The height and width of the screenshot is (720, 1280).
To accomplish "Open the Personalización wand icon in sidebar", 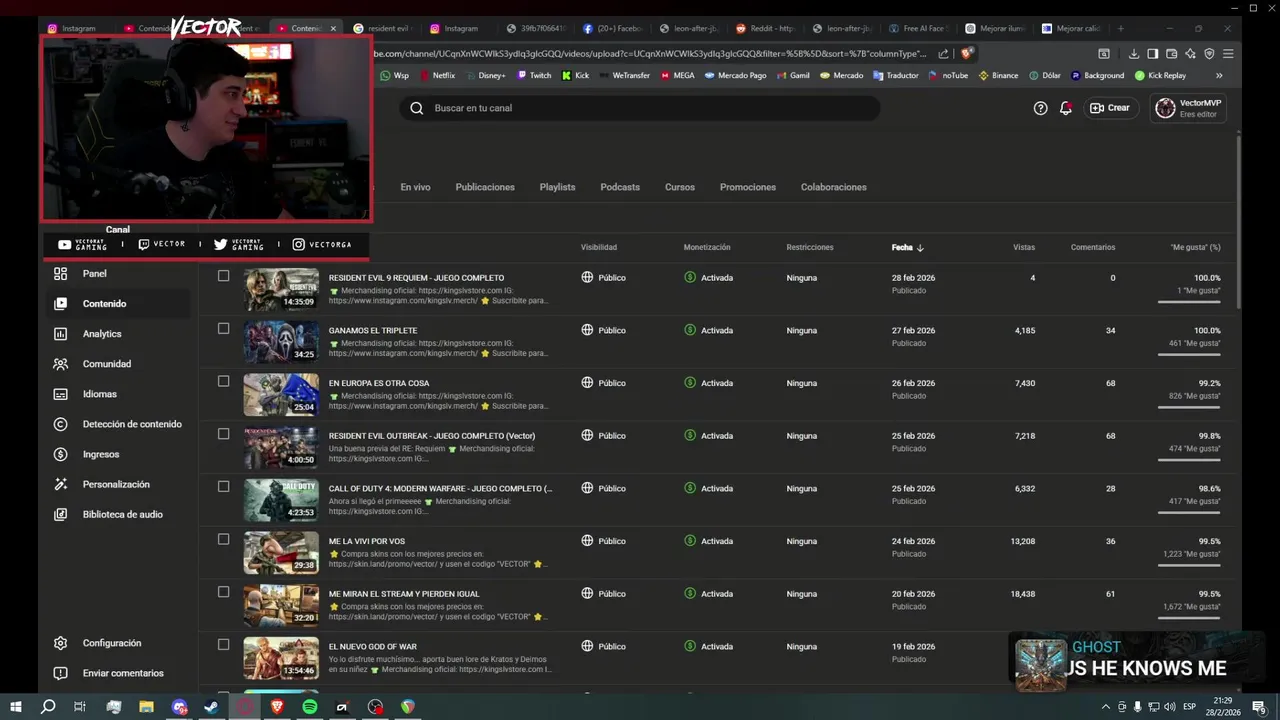I will 61,484.
